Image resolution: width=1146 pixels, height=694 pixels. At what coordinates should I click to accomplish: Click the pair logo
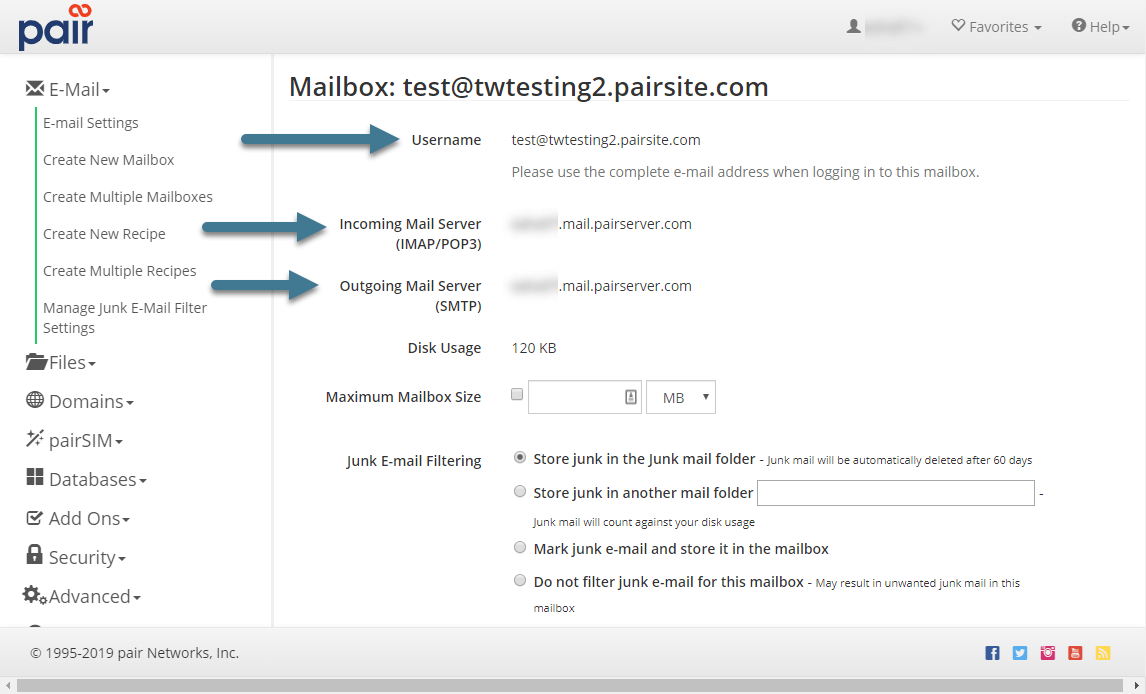point(55,27)
